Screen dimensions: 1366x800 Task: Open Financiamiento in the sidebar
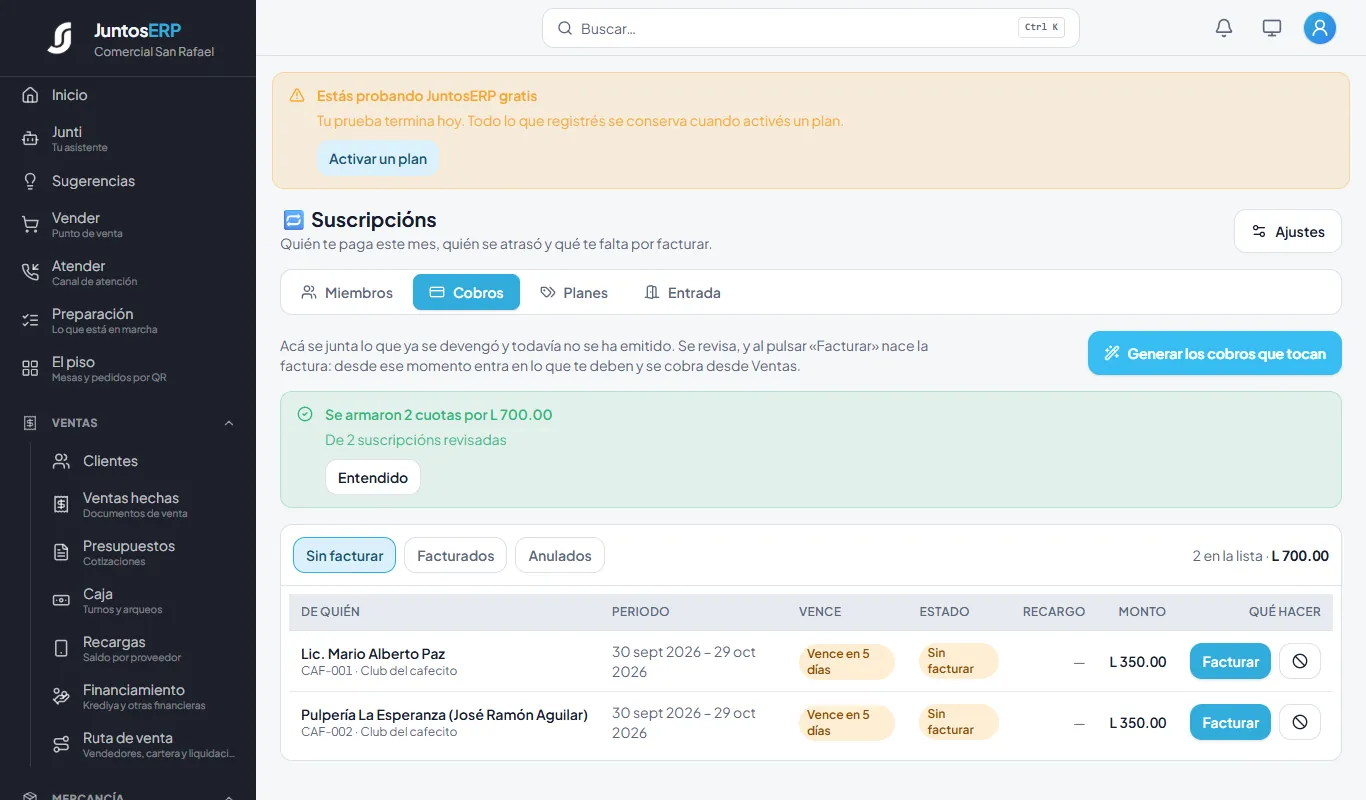tap(144, 696)
